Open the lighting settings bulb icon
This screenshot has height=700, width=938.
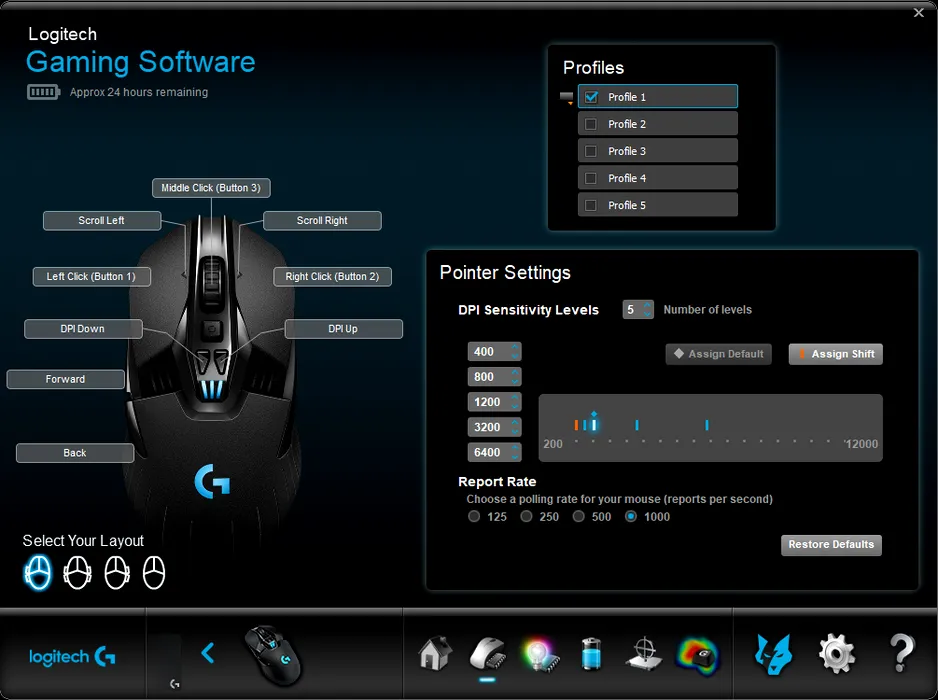click(x=540, y=654)
